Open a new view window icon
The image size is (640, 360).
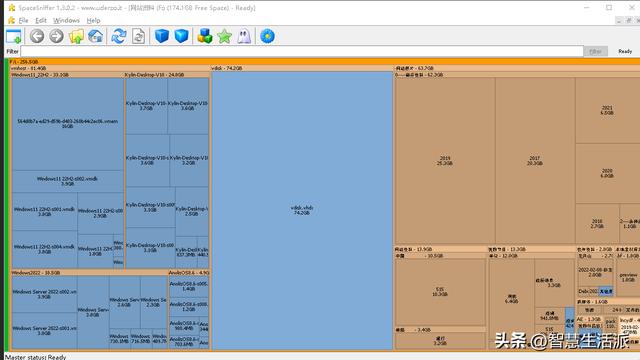tap(13, 36)
